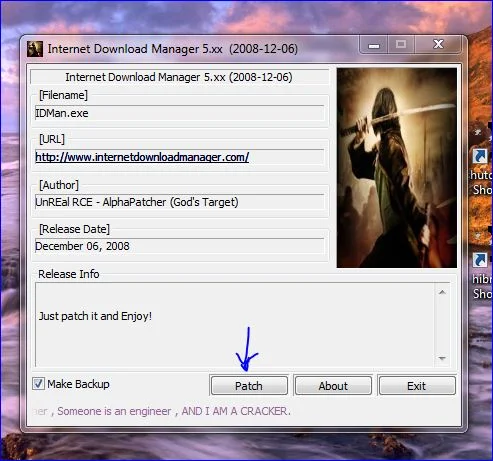Click inside the Release Info text area
Viewport: 493px width, 461px height.
(x=235, y=325)
